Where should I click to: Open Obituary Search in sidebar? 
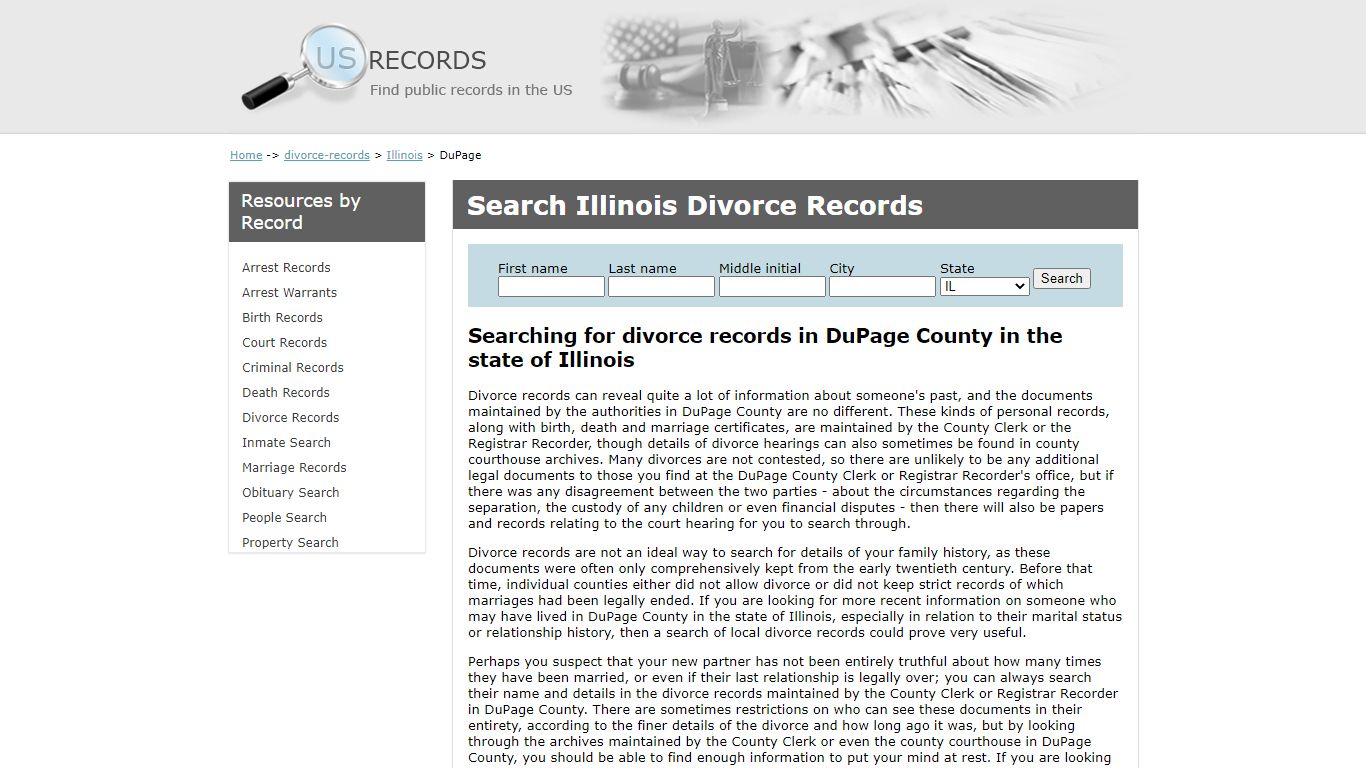(290, 492)
